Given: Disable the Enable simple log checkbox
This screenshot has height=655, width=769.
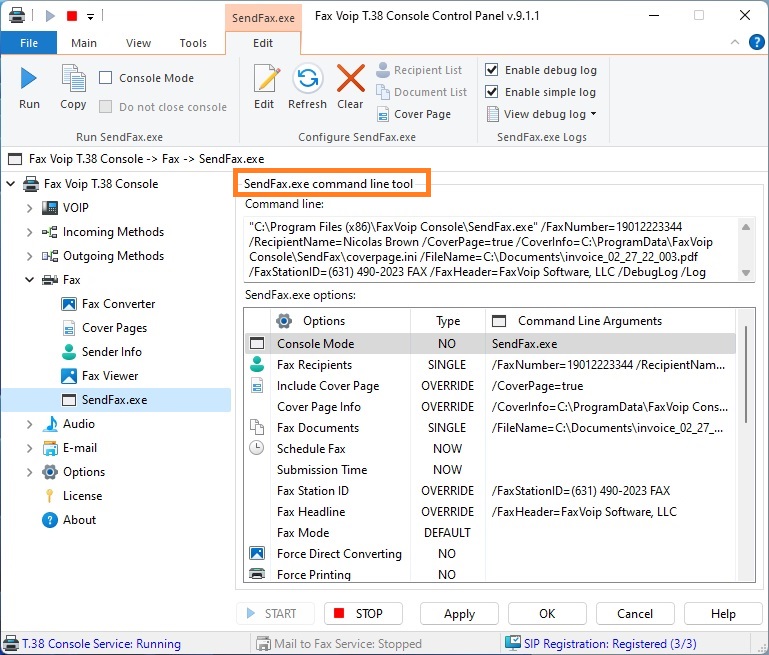Looking at the screenshot, I should pos(491,92).
